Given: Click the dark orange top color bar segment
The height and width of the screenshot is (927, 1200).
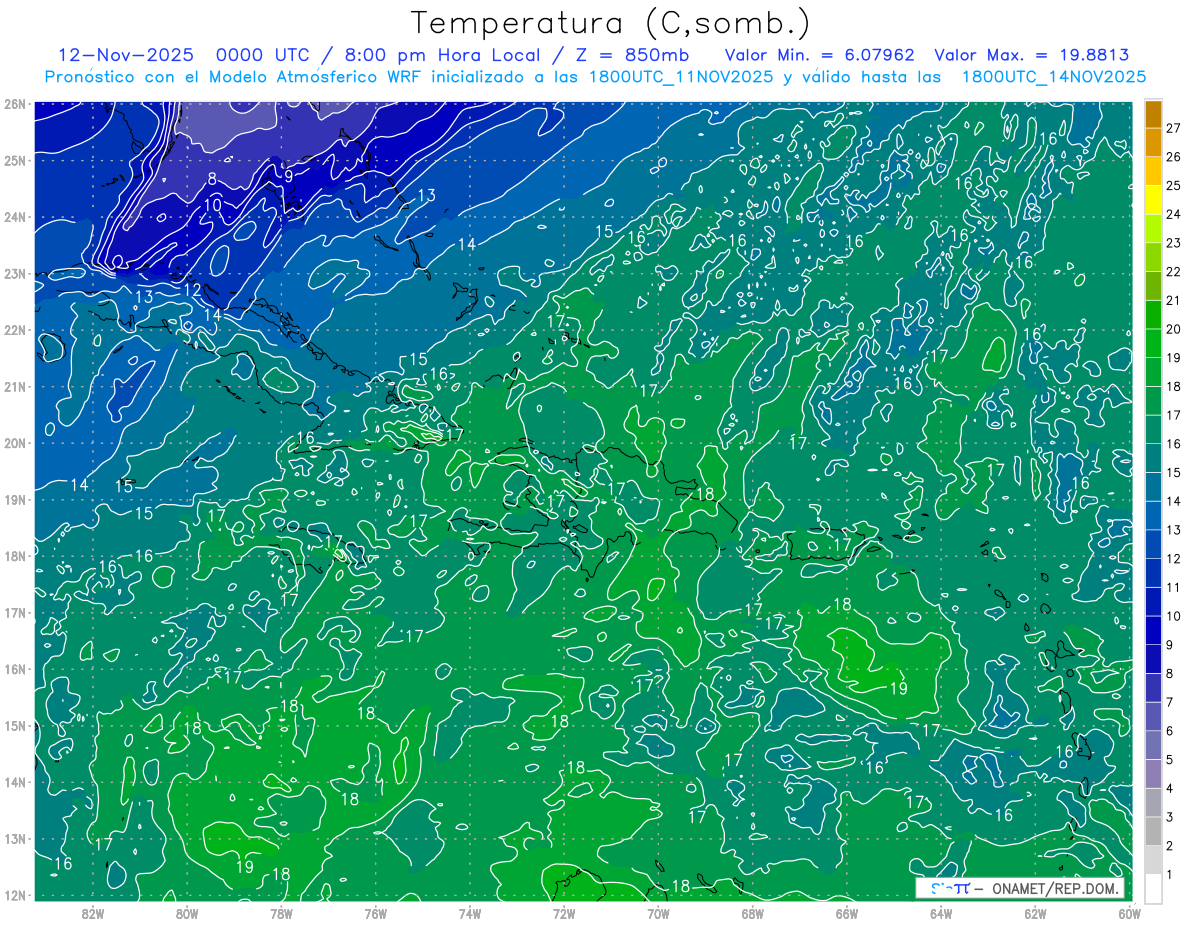Looking at the screenshot, I should pos(1153,114).
